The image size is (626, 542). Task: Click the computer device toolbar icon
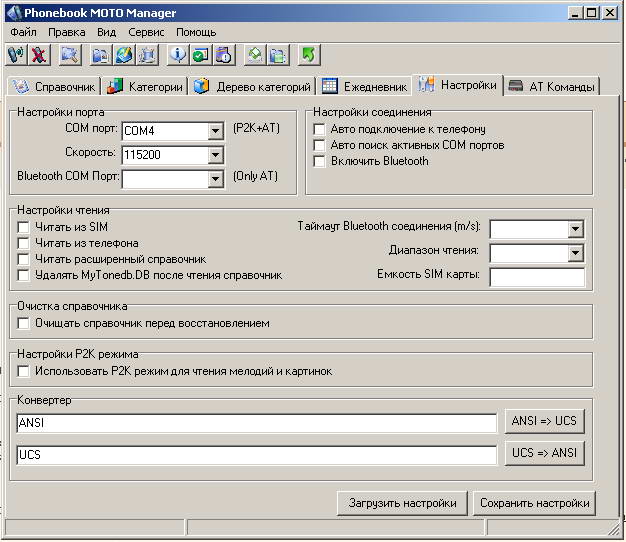[x=147, y=54]
